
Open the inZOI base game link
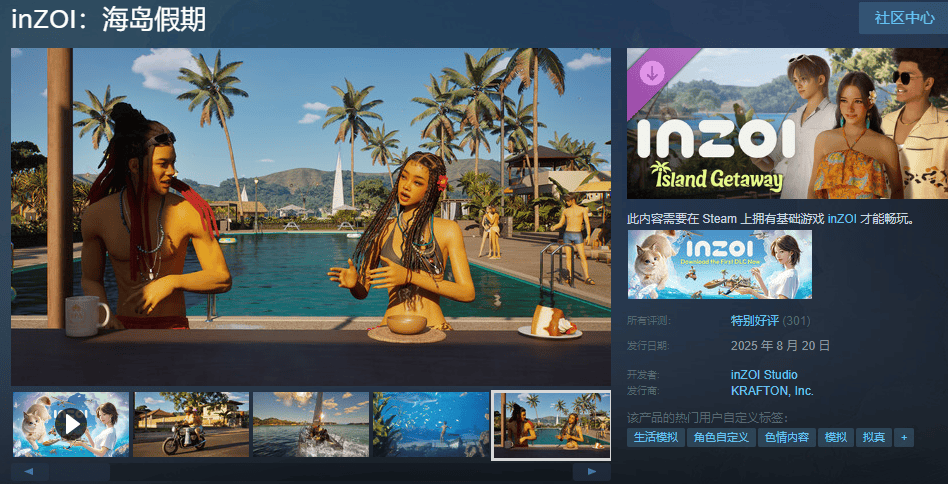click(x=842, y=219)
